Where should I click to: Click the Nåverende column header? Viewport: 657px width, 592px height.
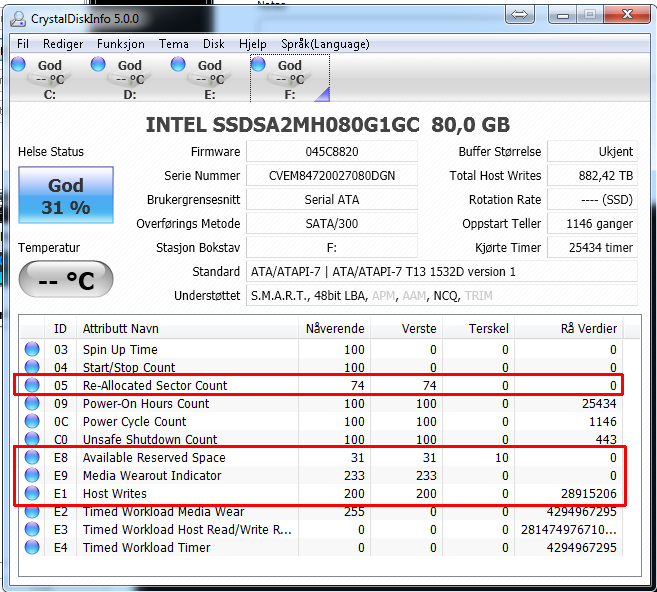click(x=334, y=328)
